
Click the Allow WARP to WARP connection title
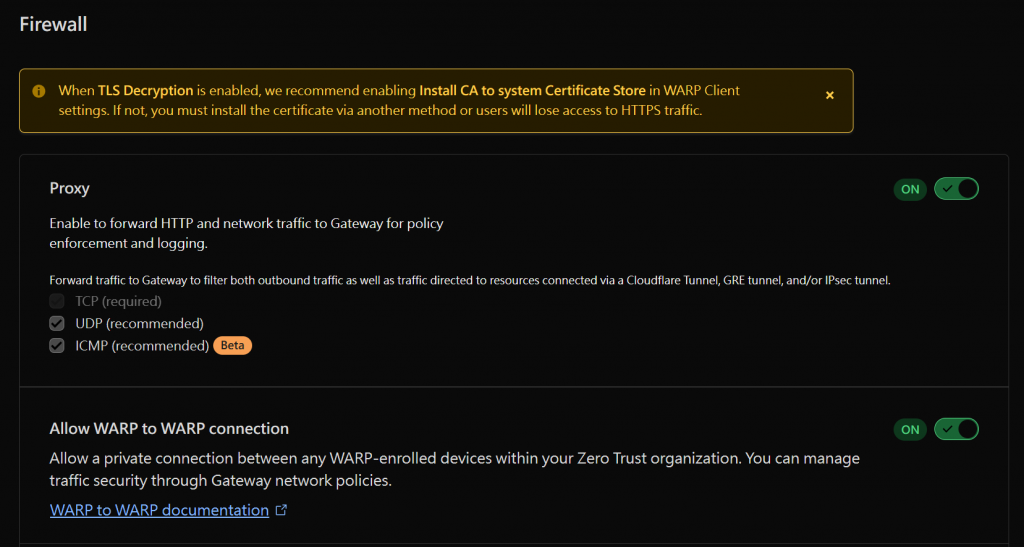coord(169,429)
